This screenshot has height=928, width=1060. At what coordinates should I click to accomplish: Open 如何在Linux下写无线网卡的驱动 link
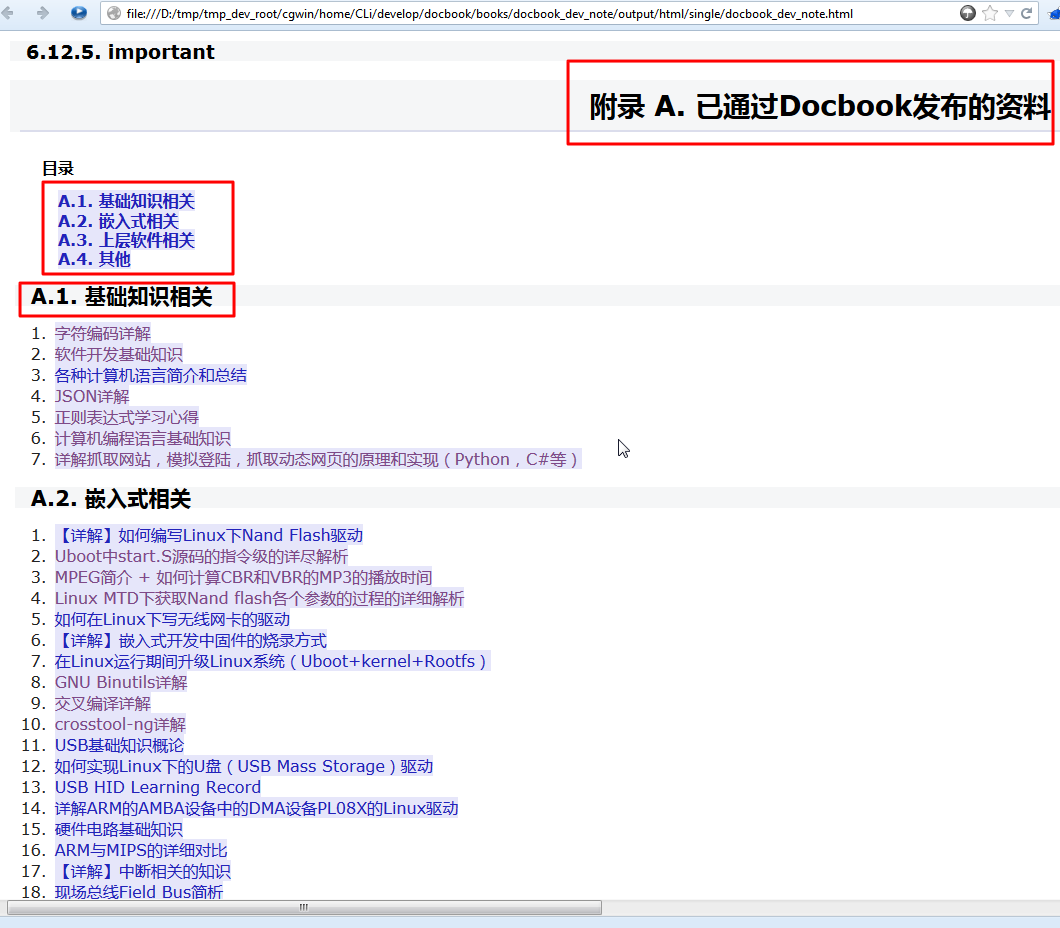(x=172, y=619)
